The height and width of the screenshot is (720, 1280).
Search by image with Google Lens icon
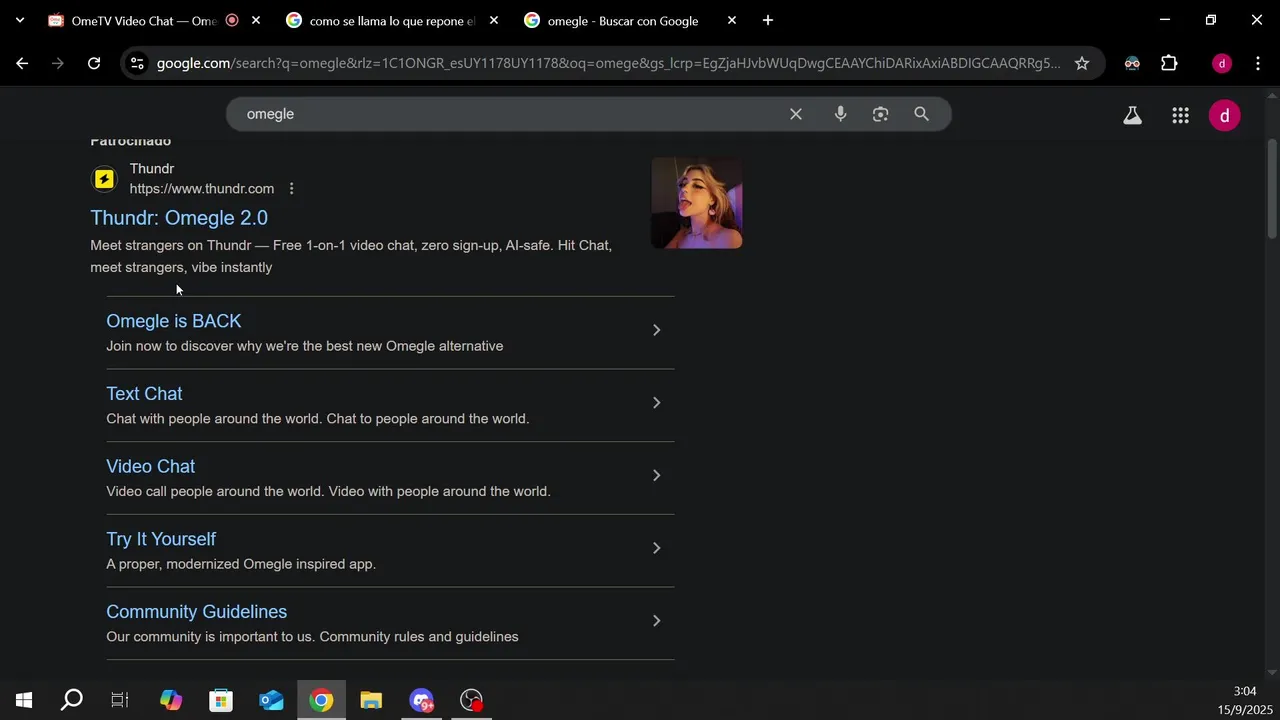[x=880, y=114]
